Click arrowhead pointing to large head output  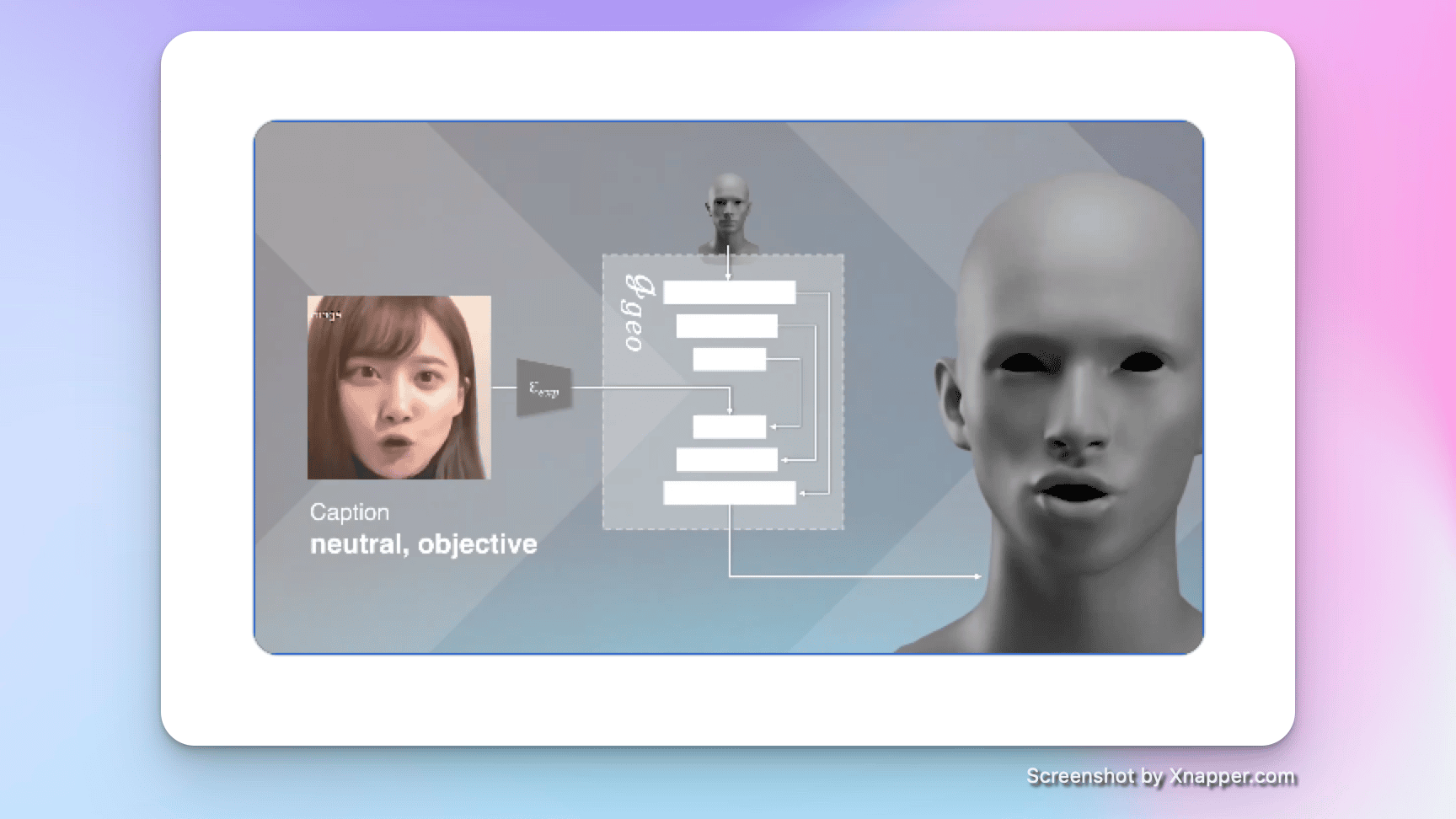pyautogui.click(x=977, y=576)
